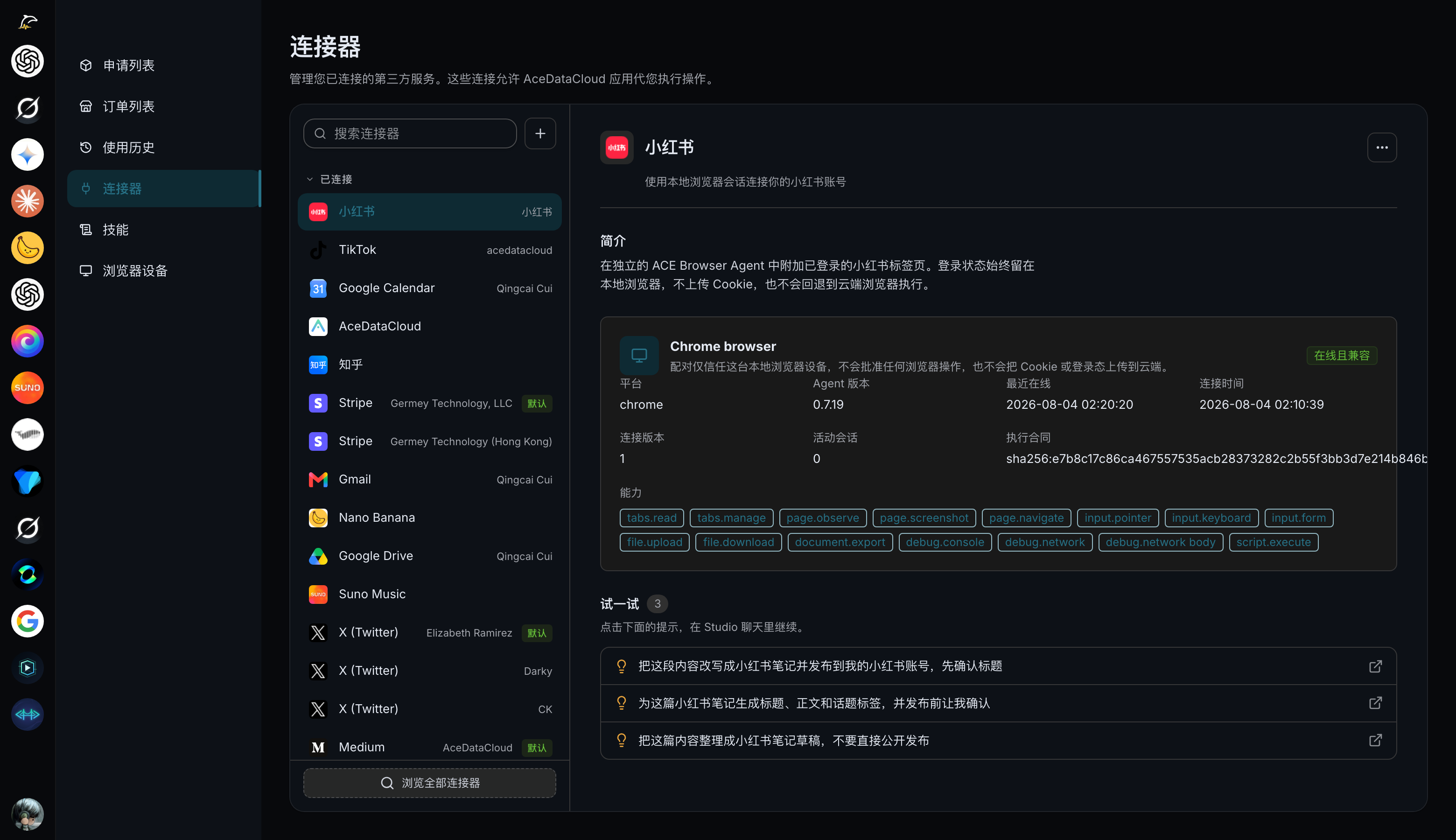Select the AceDataCloud connector
The height and width of the screenshot is (840, 1456).
[430, 327]
